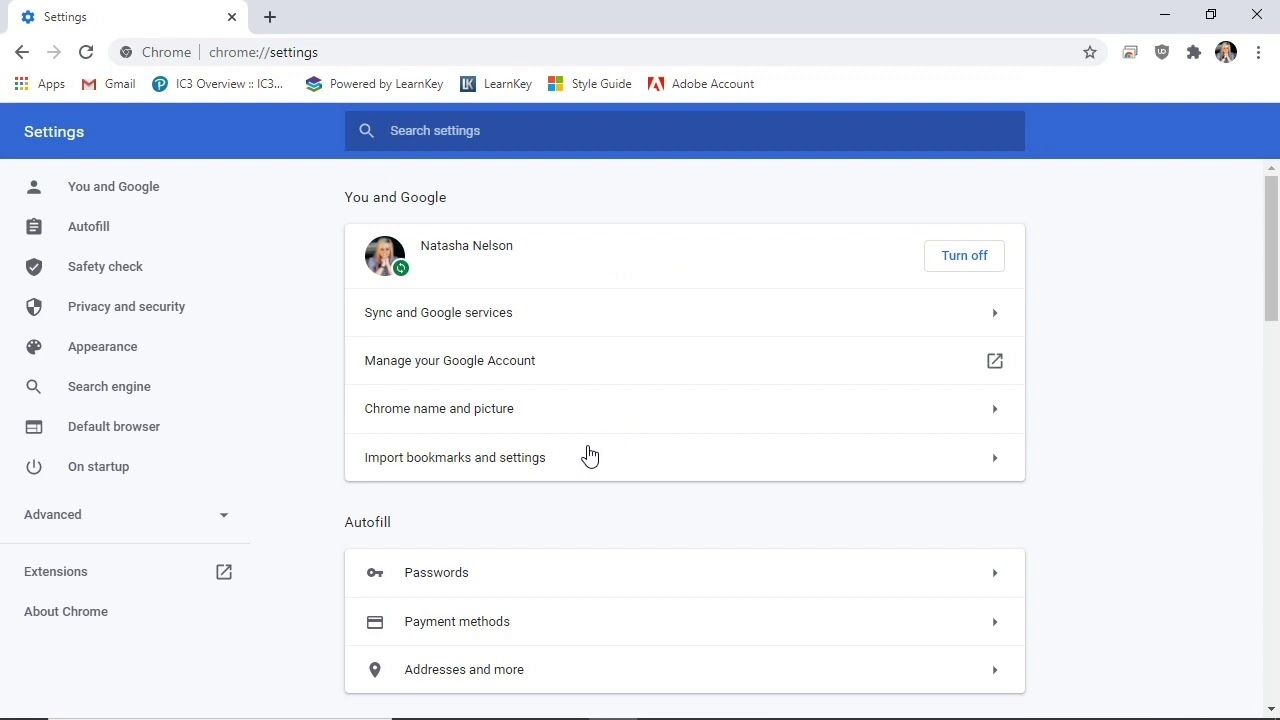Click Natasha Nelson's profile picture
1280x720 pixels.
pos(385,256)
